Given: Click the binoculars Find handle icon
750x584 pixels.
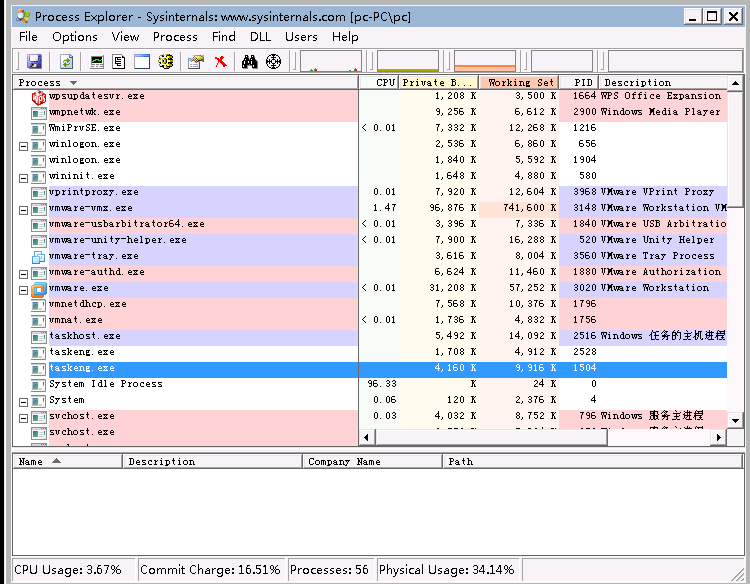Looking at the screenshot, I should point(250,61).
